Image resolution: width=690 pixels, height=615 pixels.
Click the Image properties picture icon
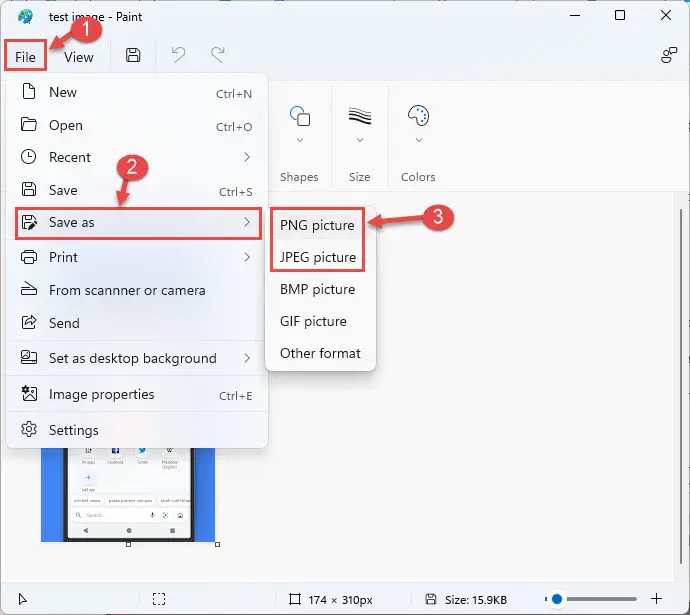29,393
